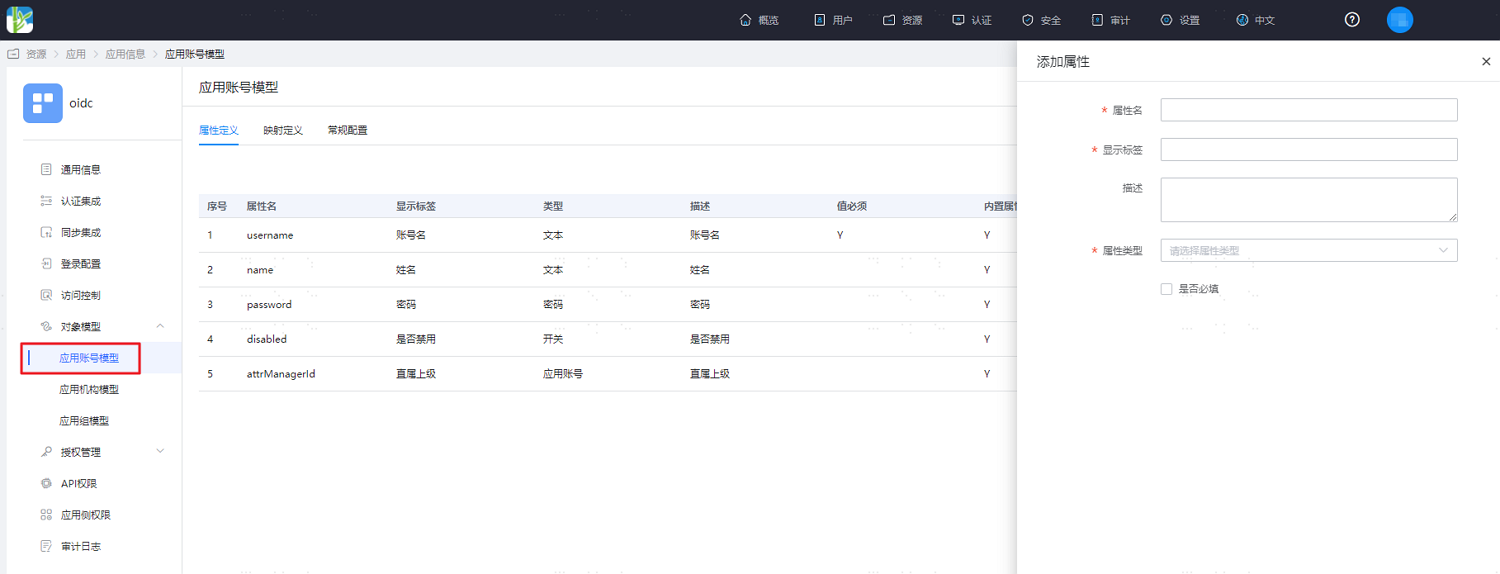Click the 安全 shield icon
The width and height of the screenshot is (1500, 574).
[1028, 20]
